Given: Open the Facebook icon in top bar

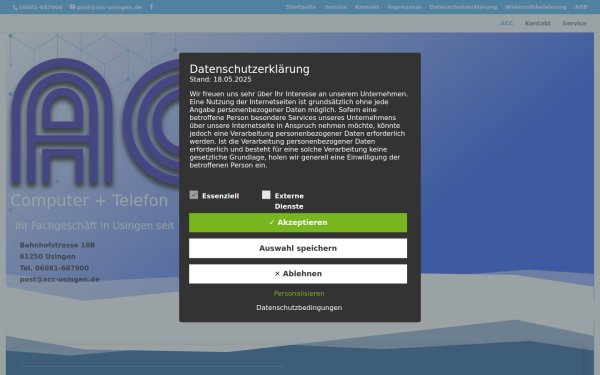Looking at the screenshot, I should click(x=152, y=7).
